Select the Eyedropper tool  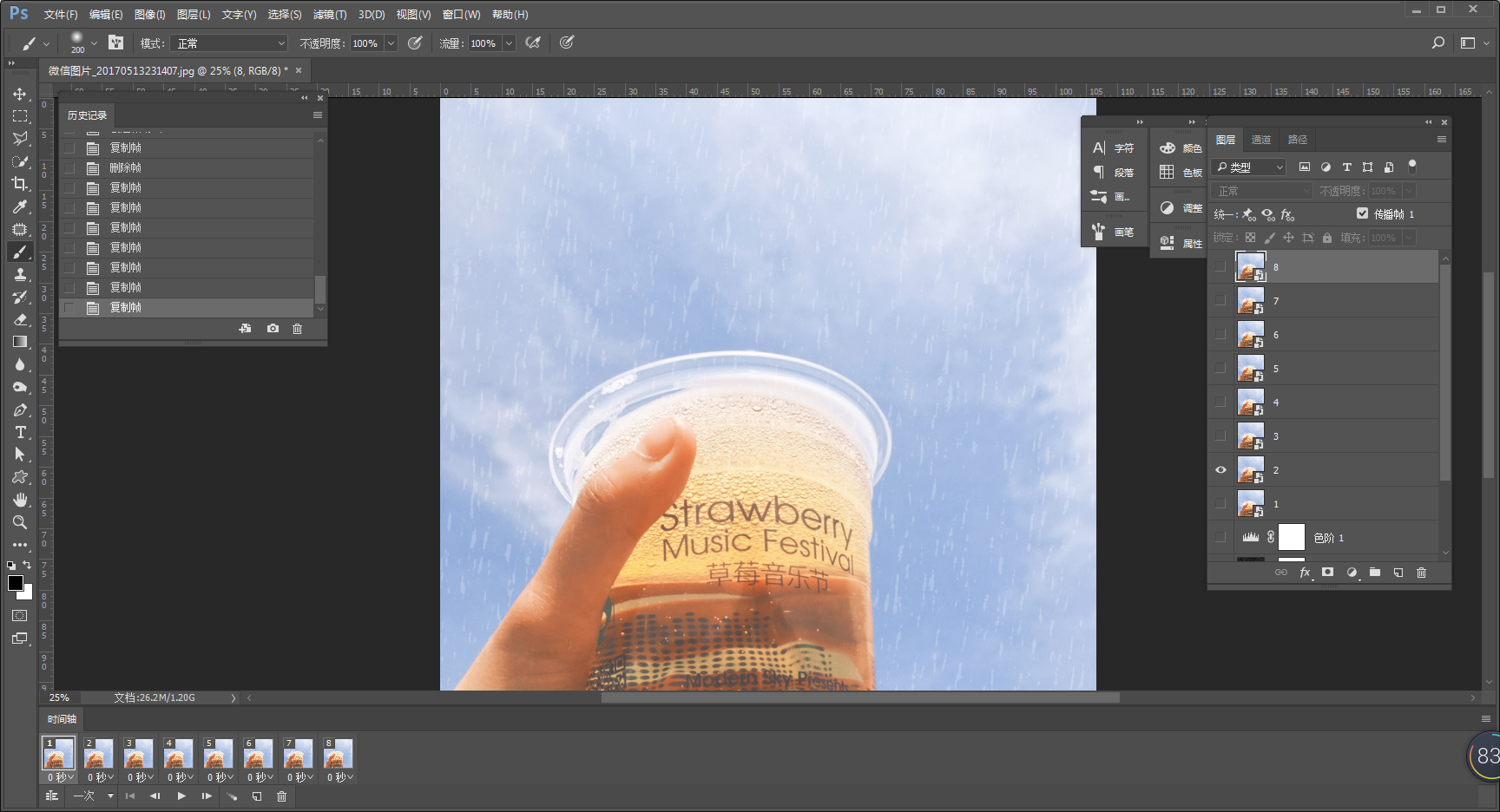tap(20, 206)
